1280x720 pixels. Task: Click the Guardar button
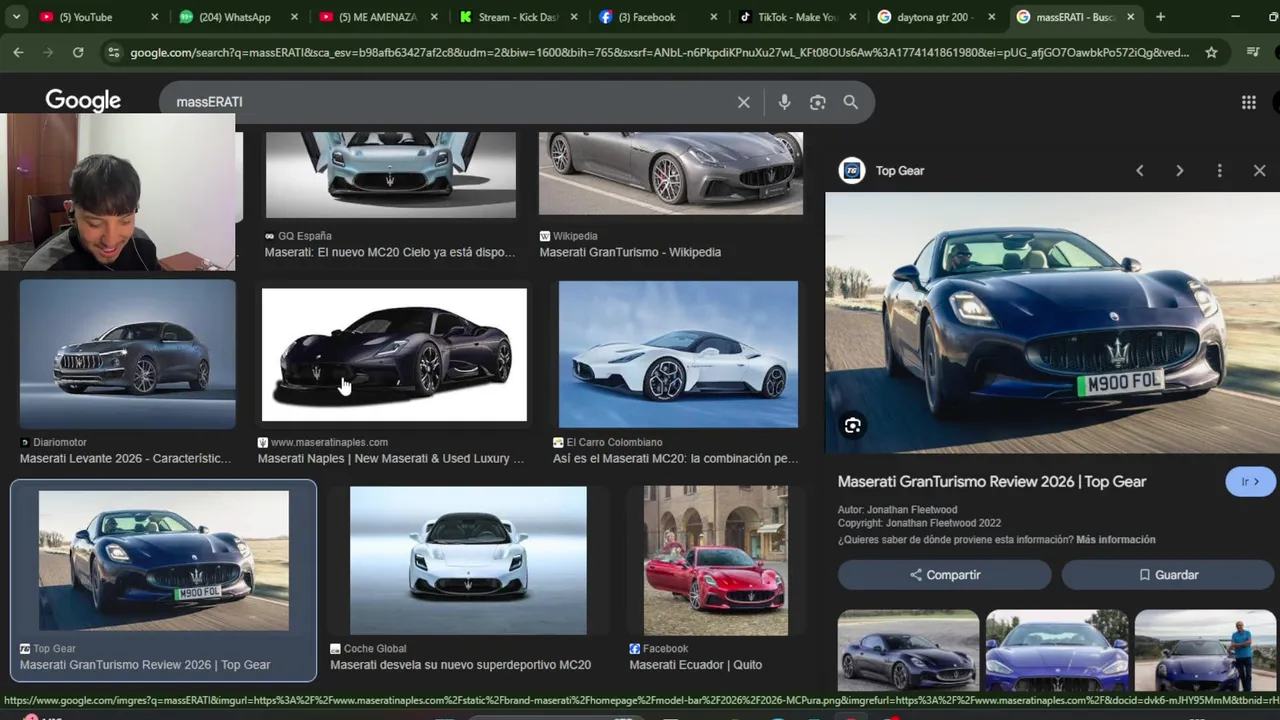click(1168, 575)
